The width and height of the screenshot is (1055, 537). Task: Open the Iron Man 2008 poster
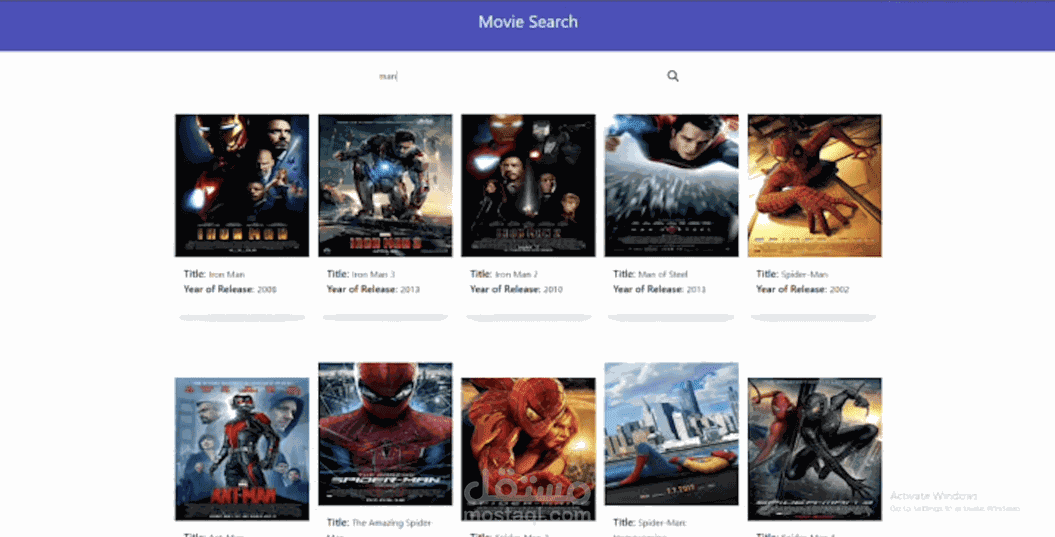(242, 186)
